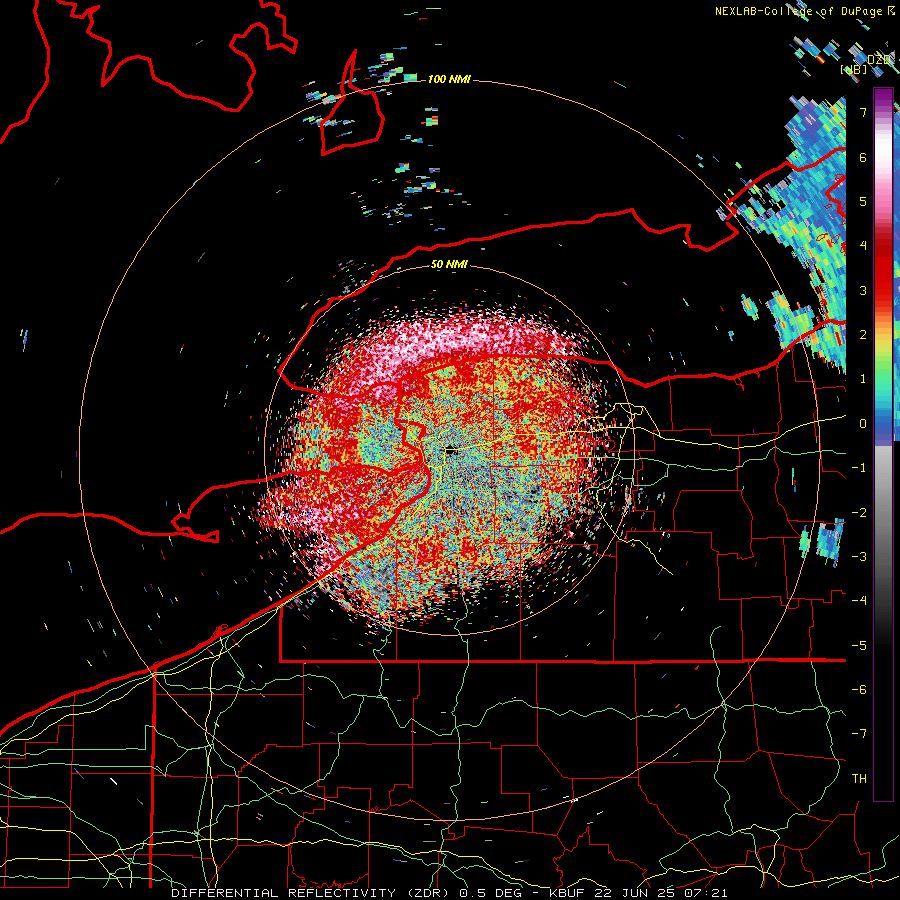Click the [dB] unit label above the color scale
This screenshot has width=900, height=900.
(x=852, y=69)
